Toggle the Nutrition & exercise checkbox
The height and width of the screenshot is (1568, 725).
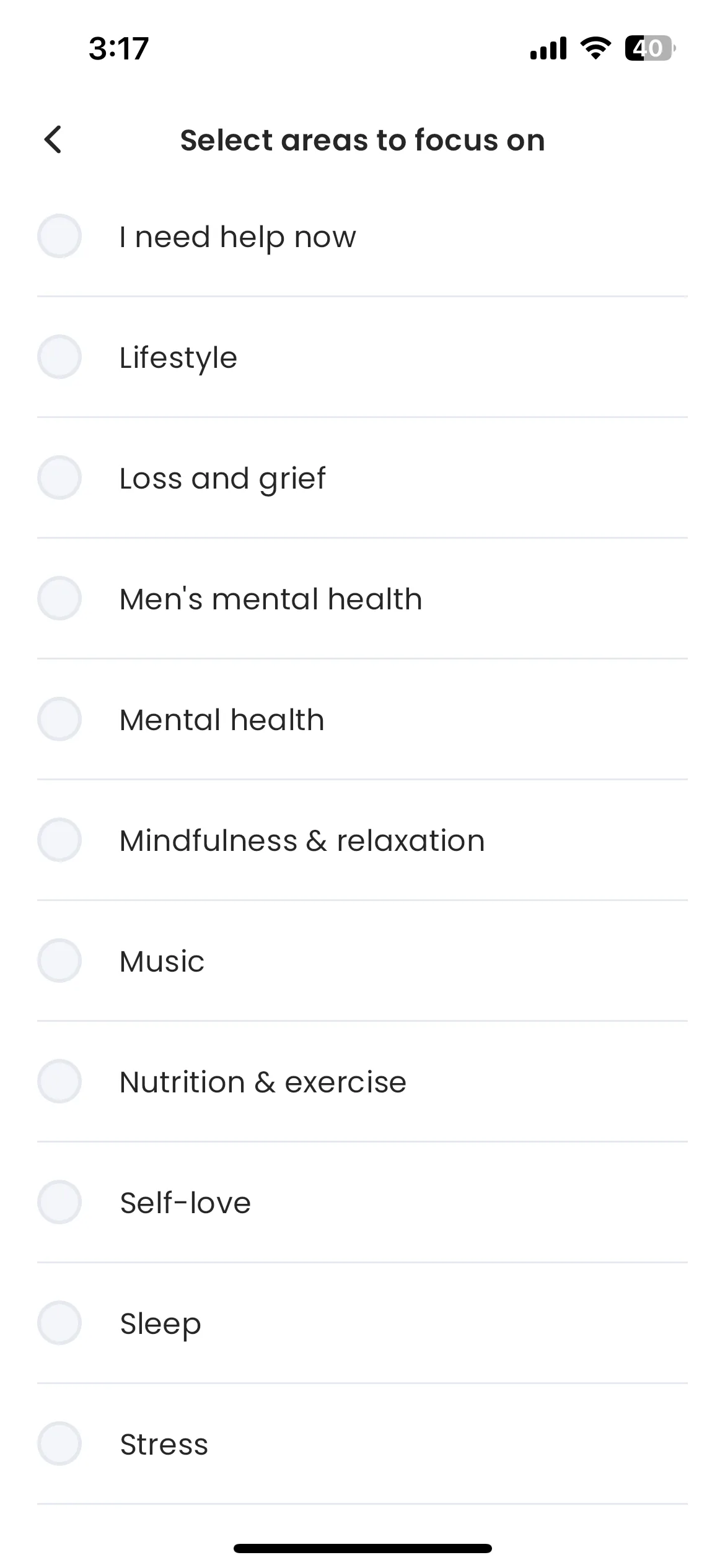59,1081
